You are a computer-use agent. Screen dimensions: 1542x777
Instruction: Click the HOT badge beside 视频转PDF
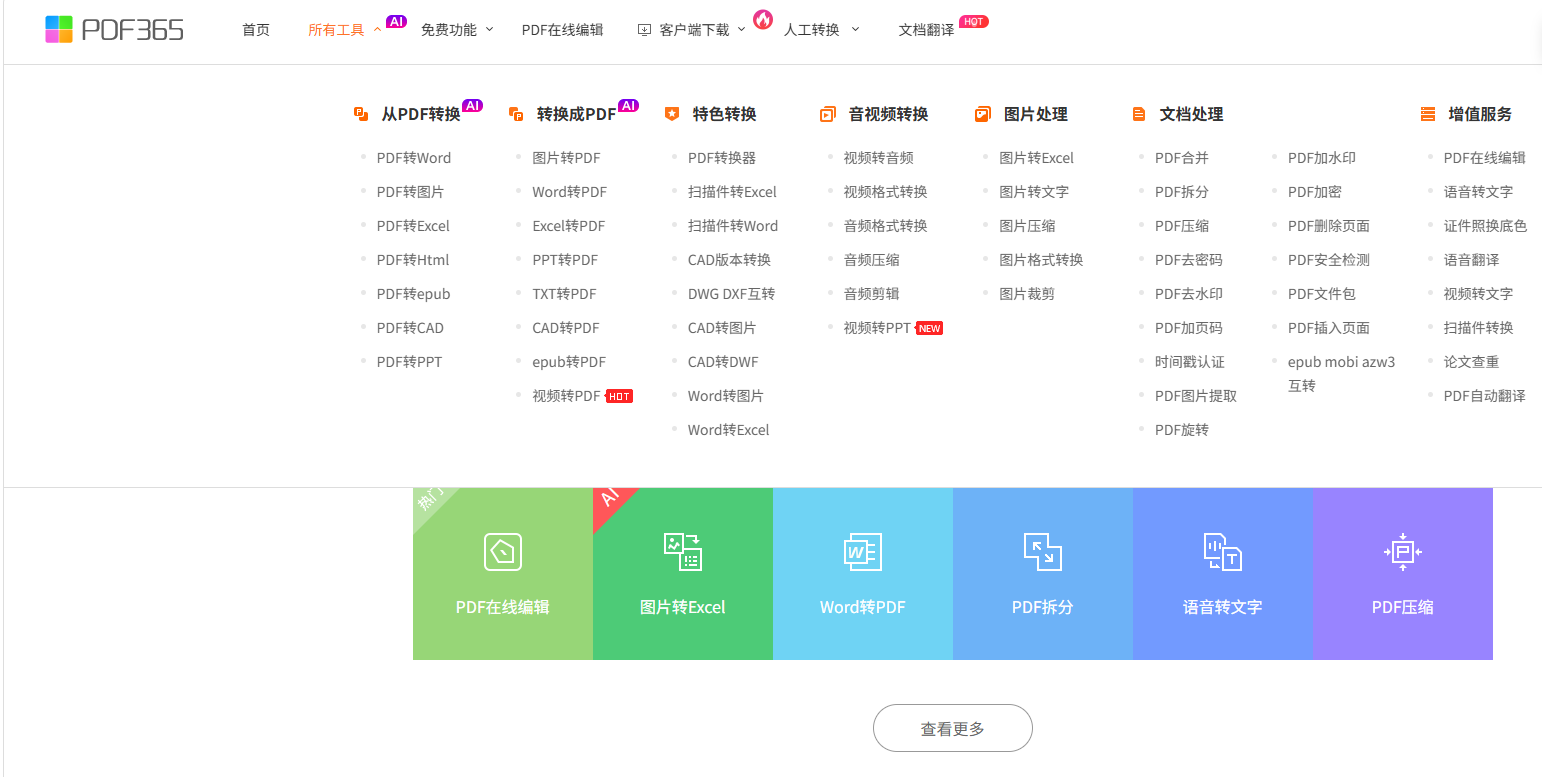[x=619, y=396]
